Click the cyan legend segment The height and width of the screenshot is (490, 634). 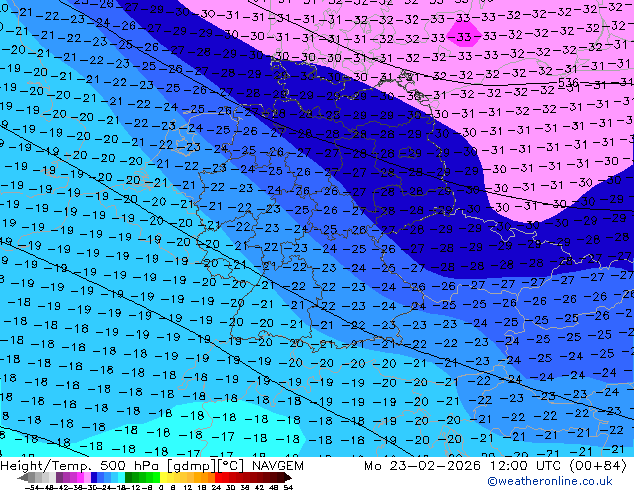click(121, 478)
